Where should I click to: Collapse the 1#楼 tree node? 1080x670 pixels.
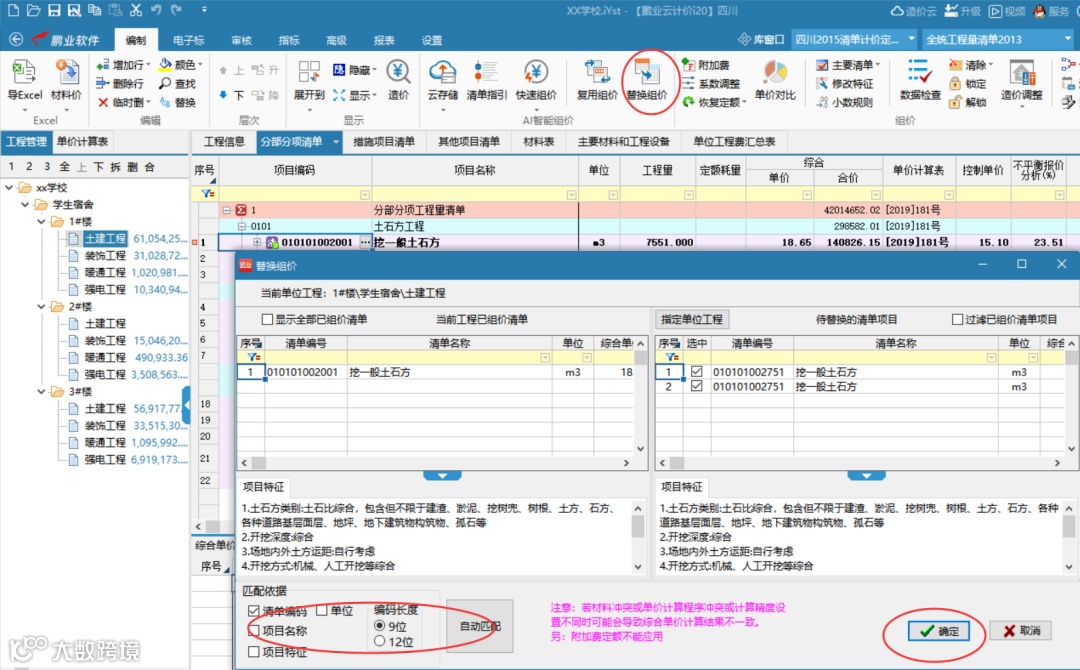coord(42,221)
